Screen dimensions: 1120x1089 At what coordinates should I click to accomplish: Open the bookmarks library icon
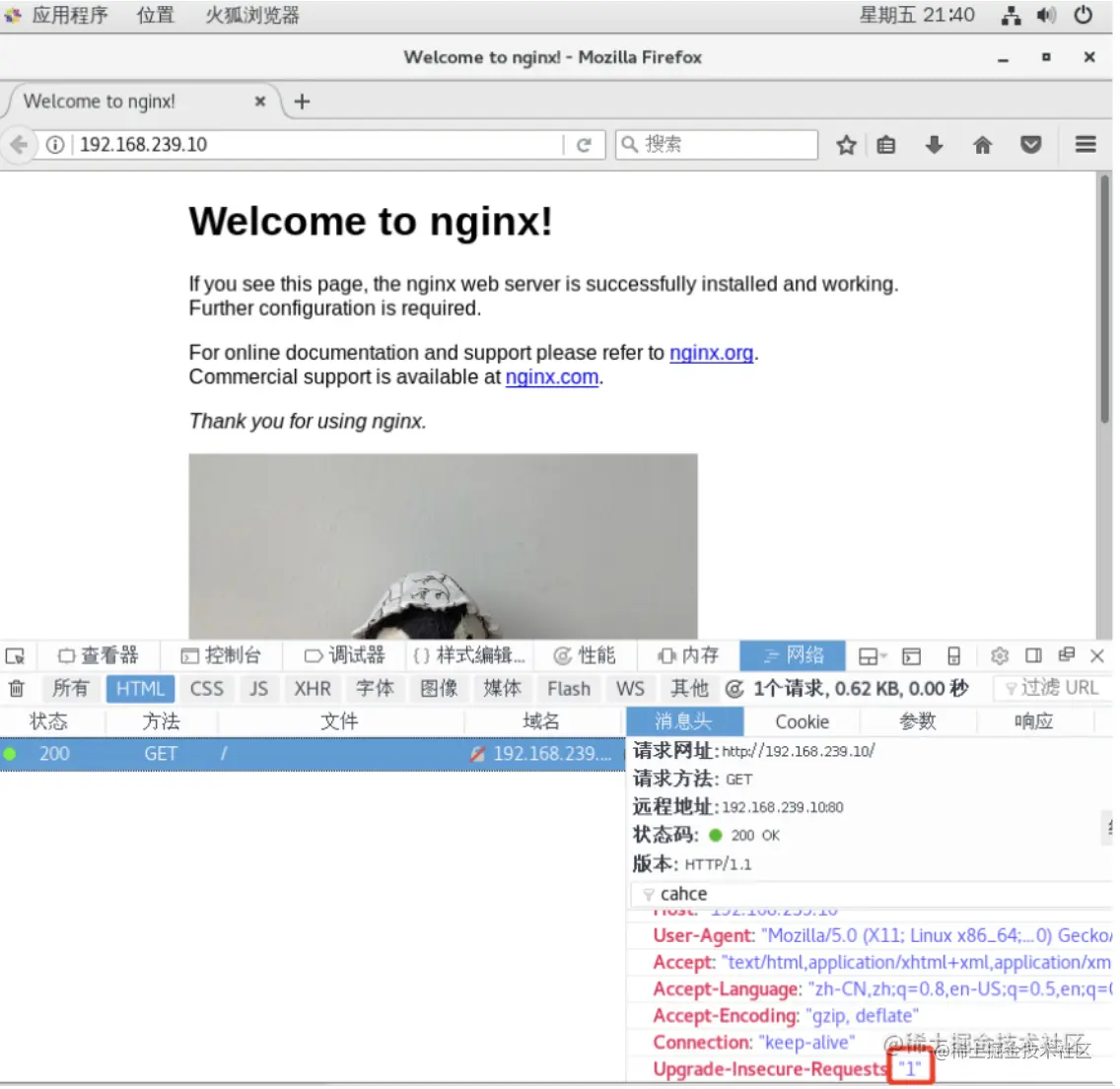(886, 145)
